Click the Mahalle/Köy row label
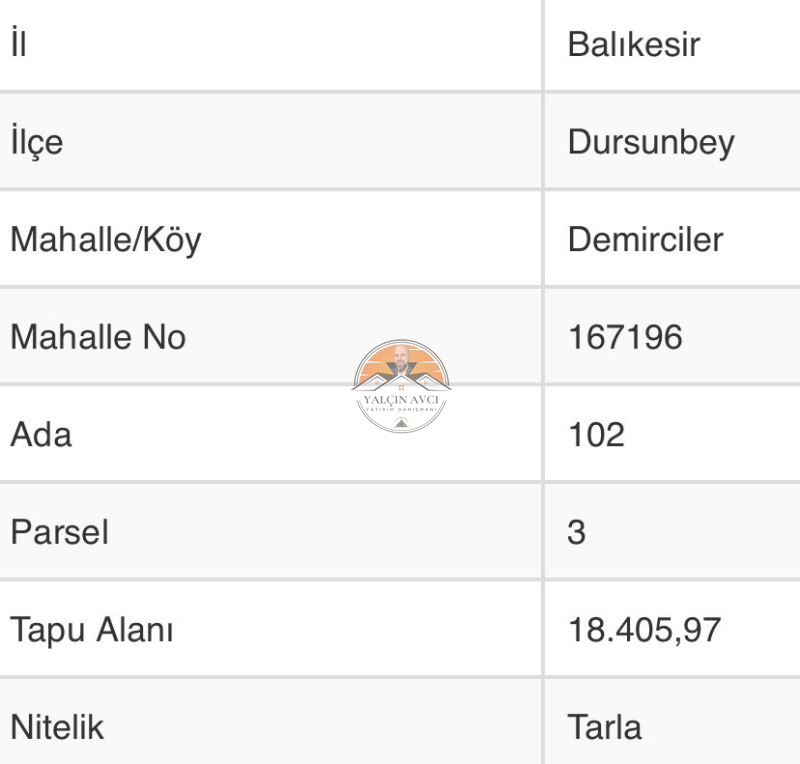Viewport: 800px width, 764px height. [x=106, y=240]
